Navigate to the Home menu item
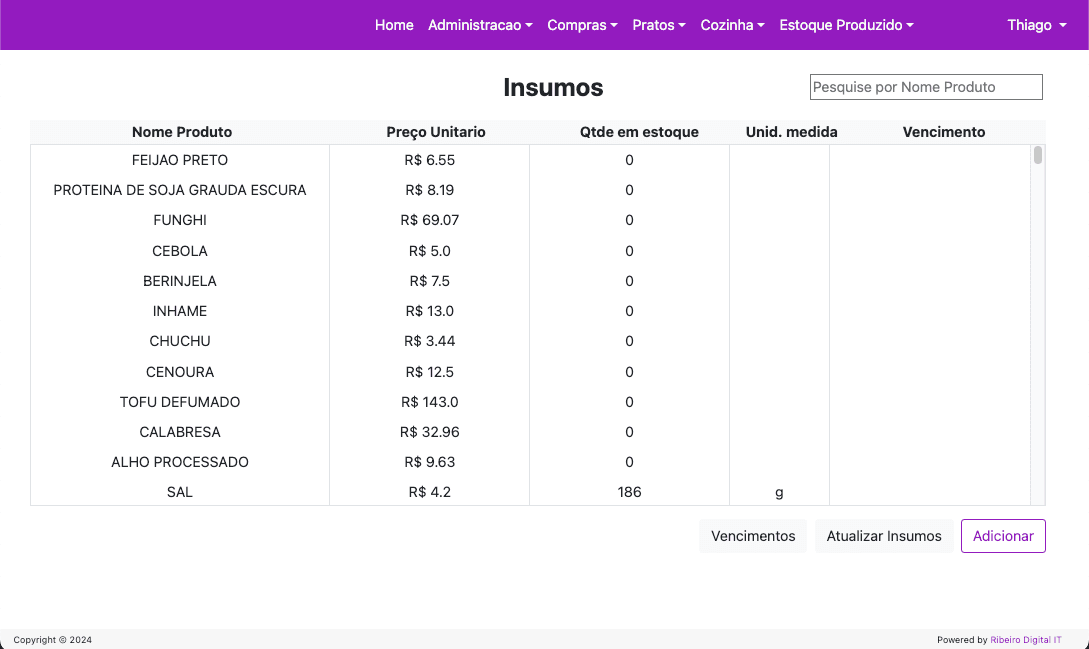This screenshot has height=649, width=1089. point(394,25)
